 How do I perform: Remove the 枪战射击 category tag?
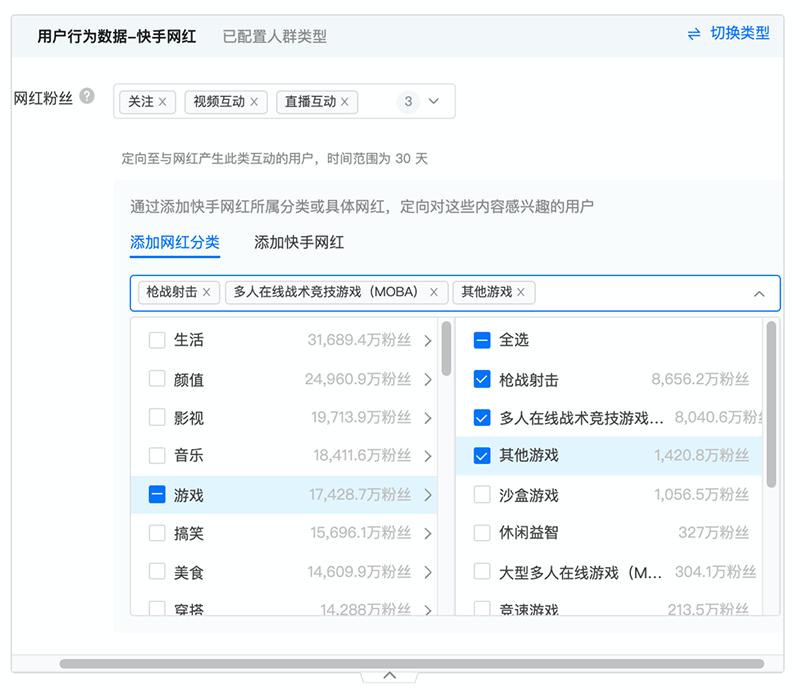pos(207,292)
